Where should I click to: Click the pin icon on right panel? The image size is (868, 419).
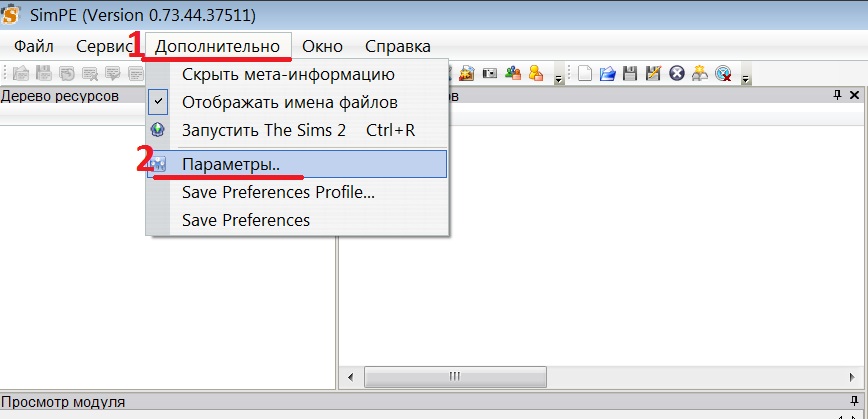pos(838,95)
